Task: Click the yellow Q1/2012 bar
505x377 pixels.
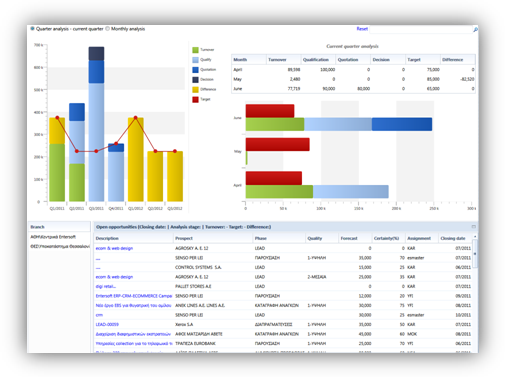Action: click(136, 159)
